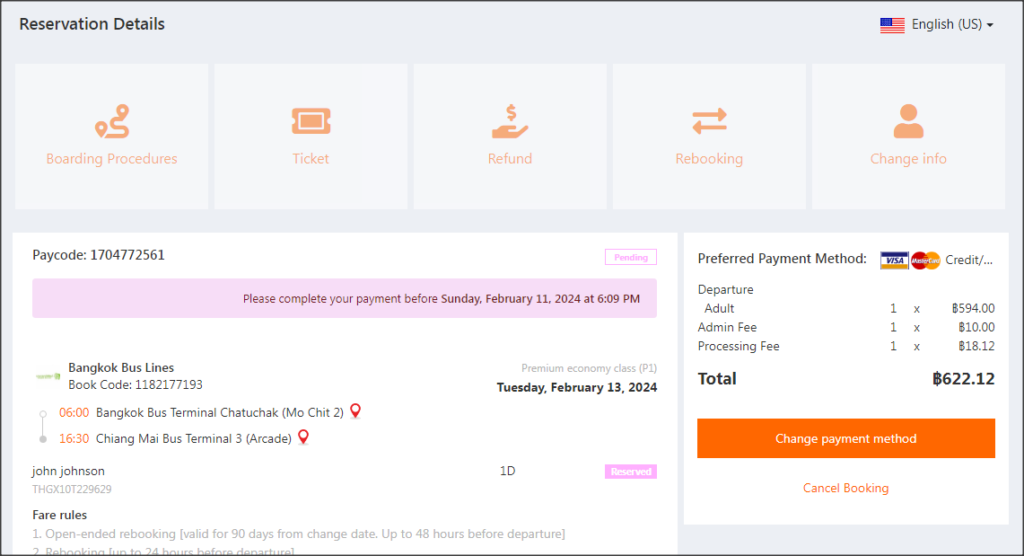Click the Mastercard logo icon
Image resolution: width=1024 pixels, height=556 pixels.
(x=926, y=260)
